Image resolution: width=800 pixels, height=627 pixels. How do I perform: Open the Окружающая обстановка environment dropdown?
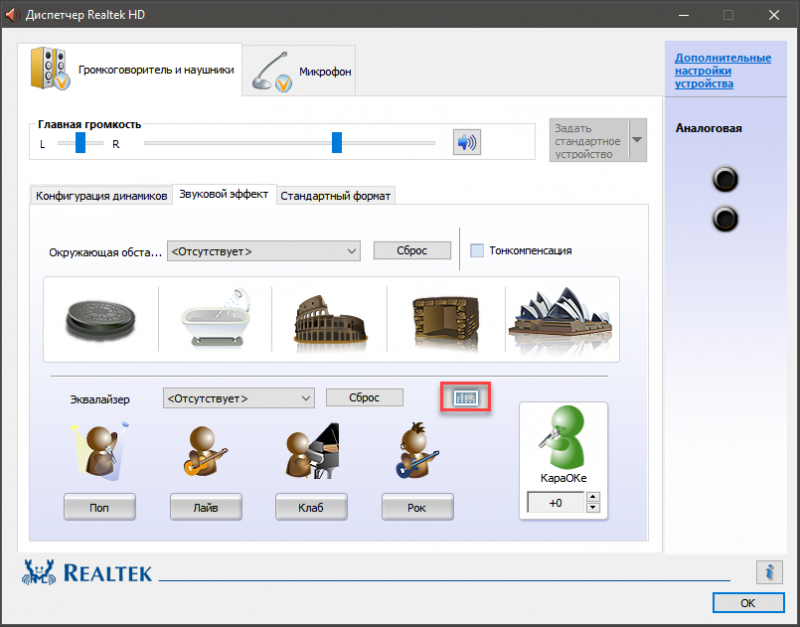264,252
